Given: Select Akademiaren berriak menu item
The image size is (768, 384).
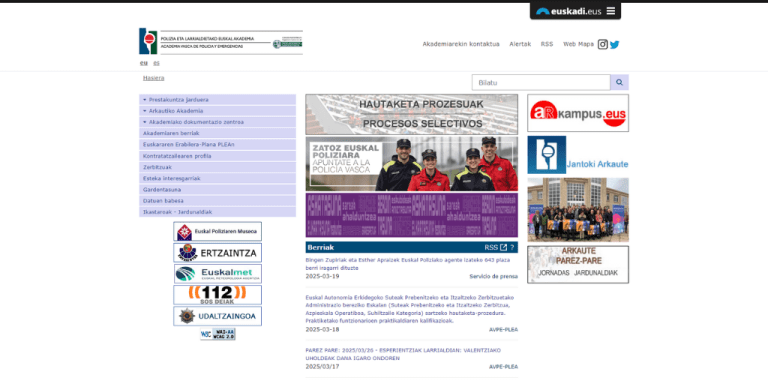Looking at the screenshot, I should coord(217,133).
